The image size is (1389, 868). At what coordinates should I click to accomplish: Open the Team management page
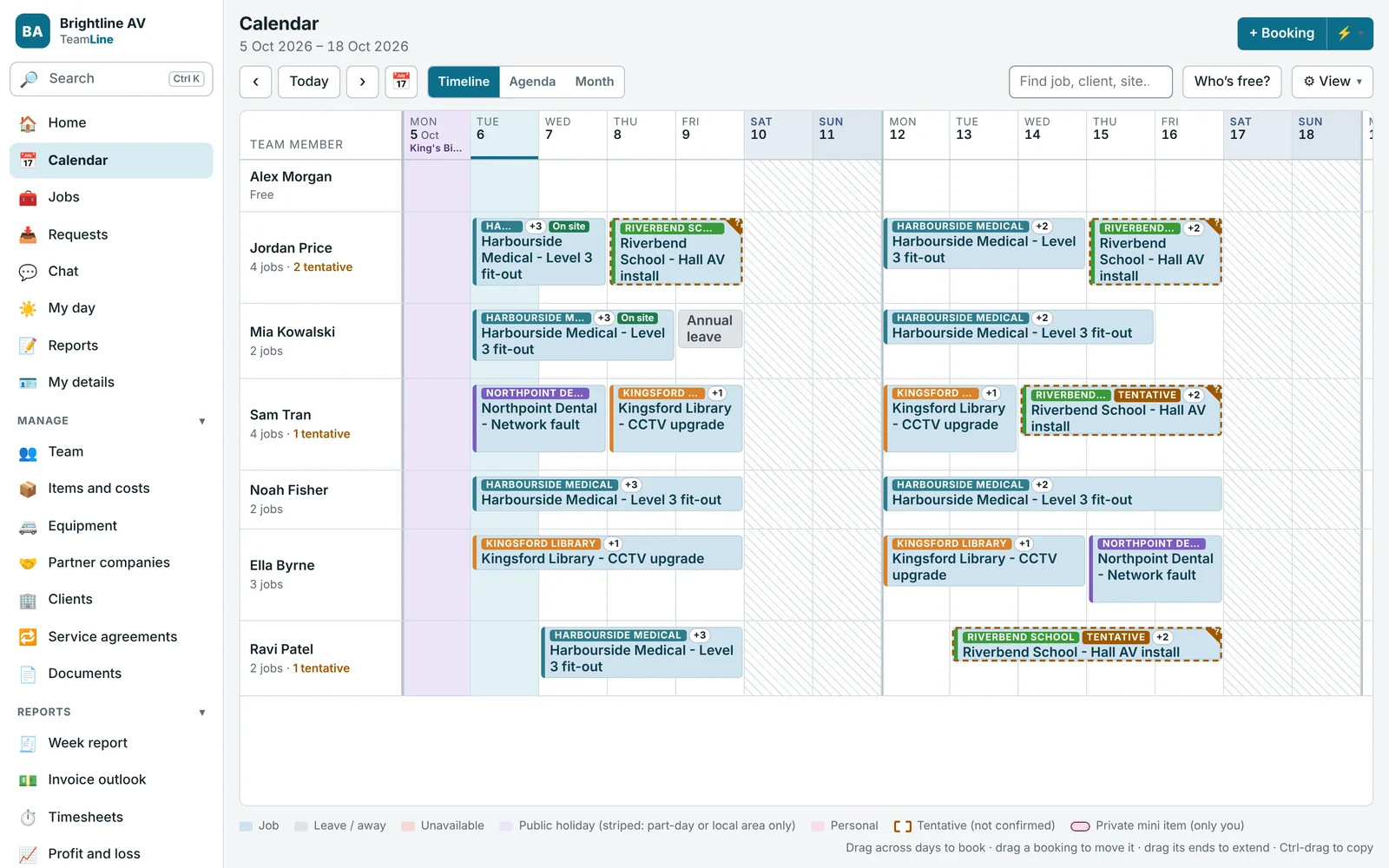(111, 451)
